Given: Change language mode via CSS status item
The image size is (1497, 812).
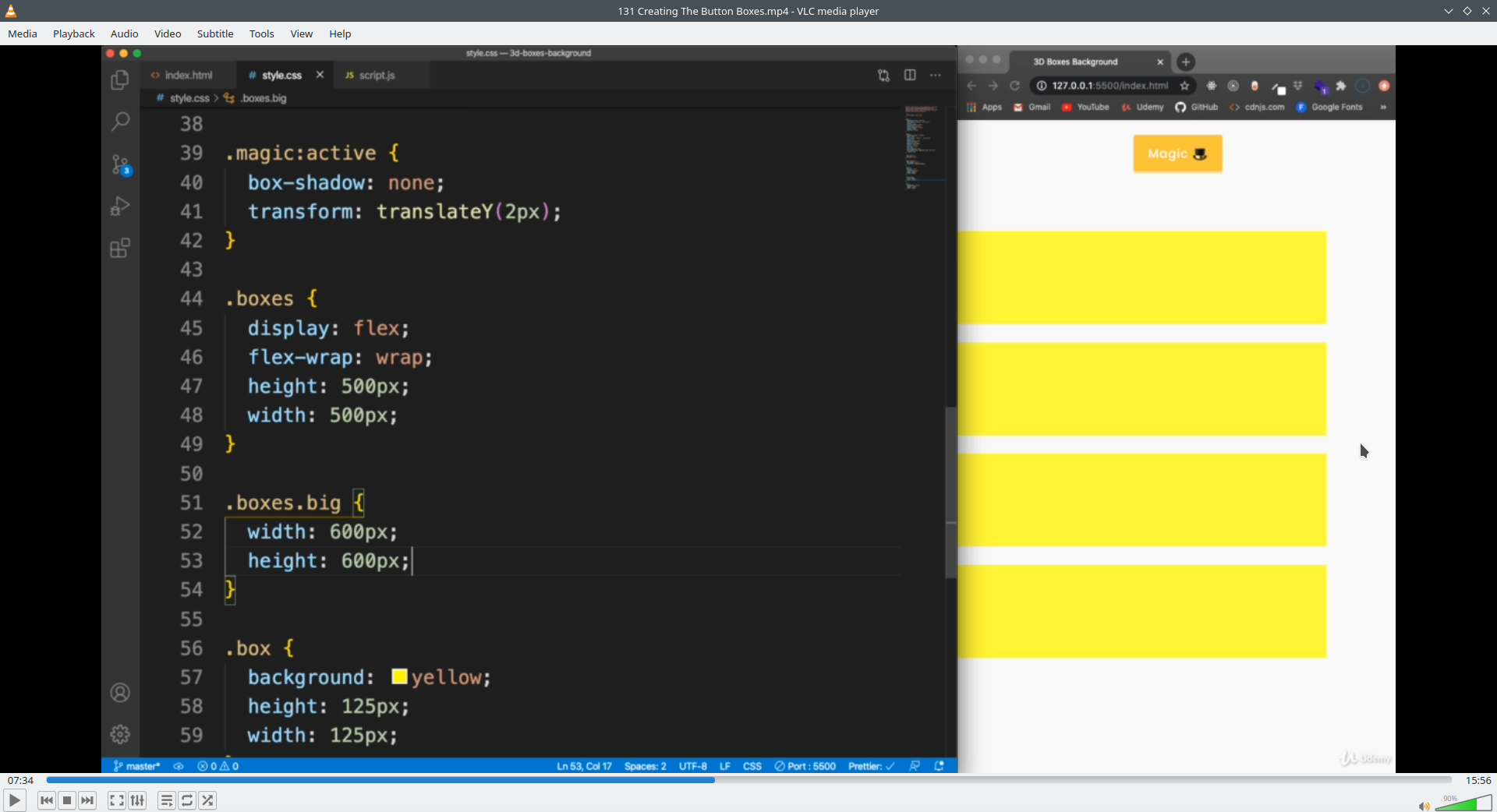Looking at the screenshot, I should (752, 766).
